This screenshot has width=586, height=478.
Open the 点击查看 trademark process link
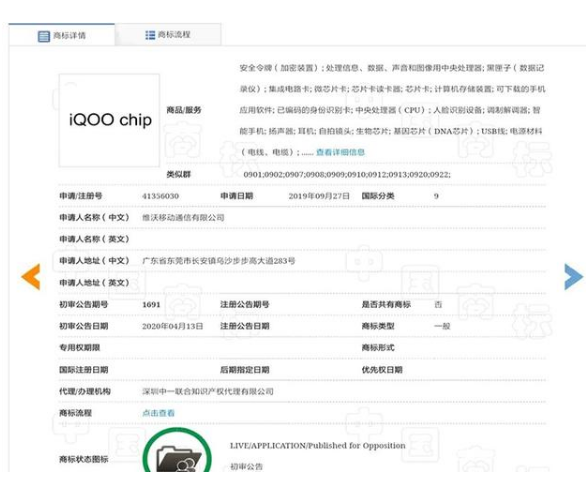(158, 413)
